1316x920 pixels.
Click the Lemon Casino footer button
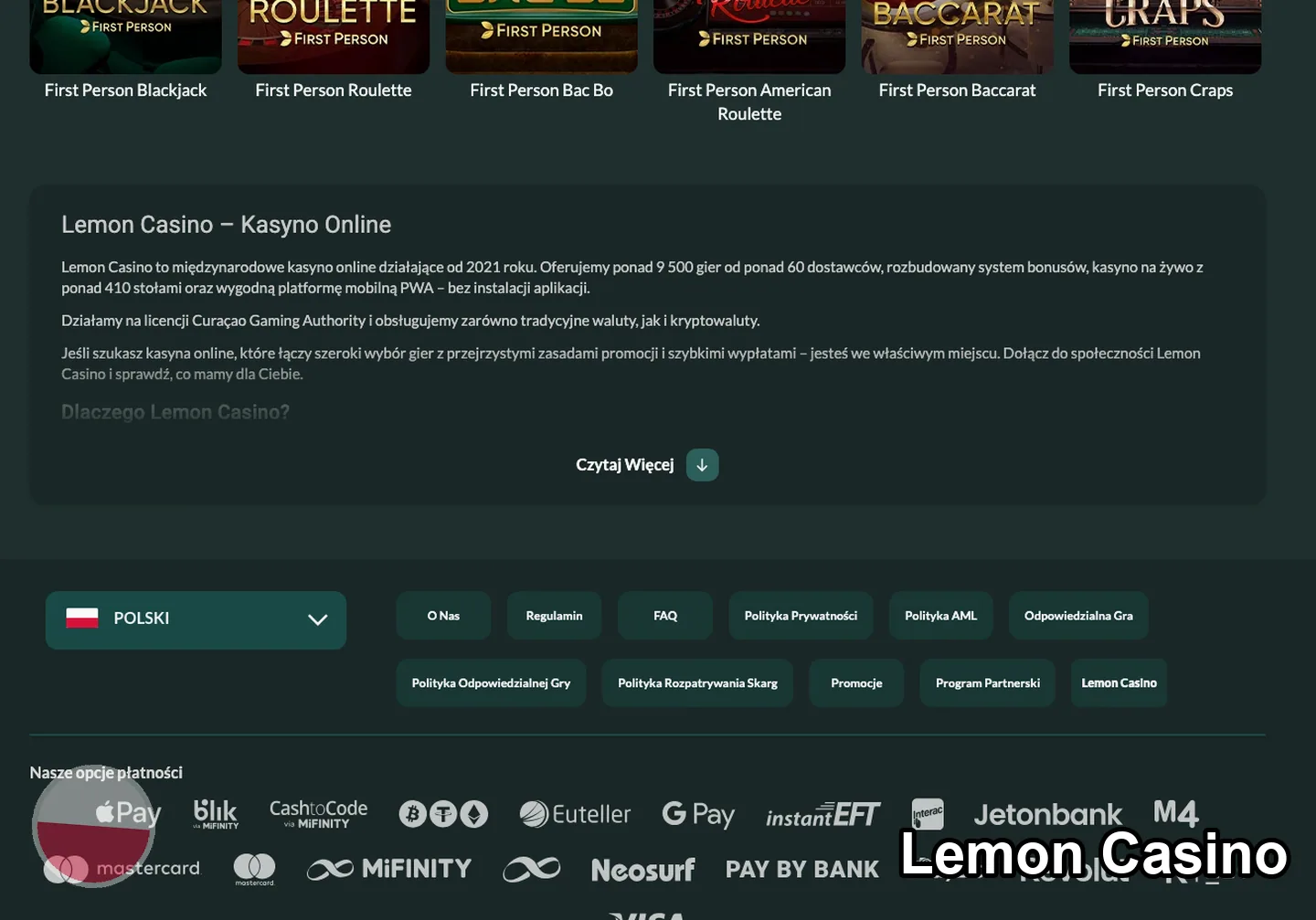click(x=1119, y=683)
